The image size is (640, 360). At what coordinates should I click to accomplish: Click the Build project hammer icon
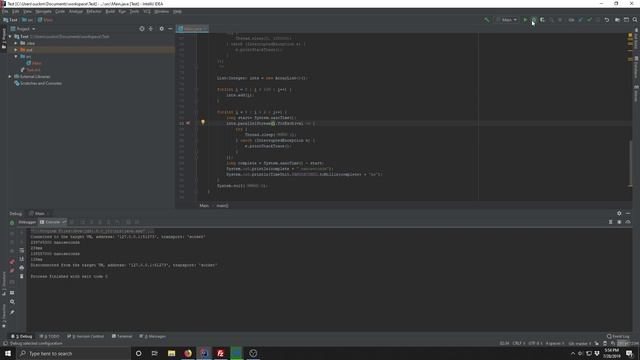(487, 20)
